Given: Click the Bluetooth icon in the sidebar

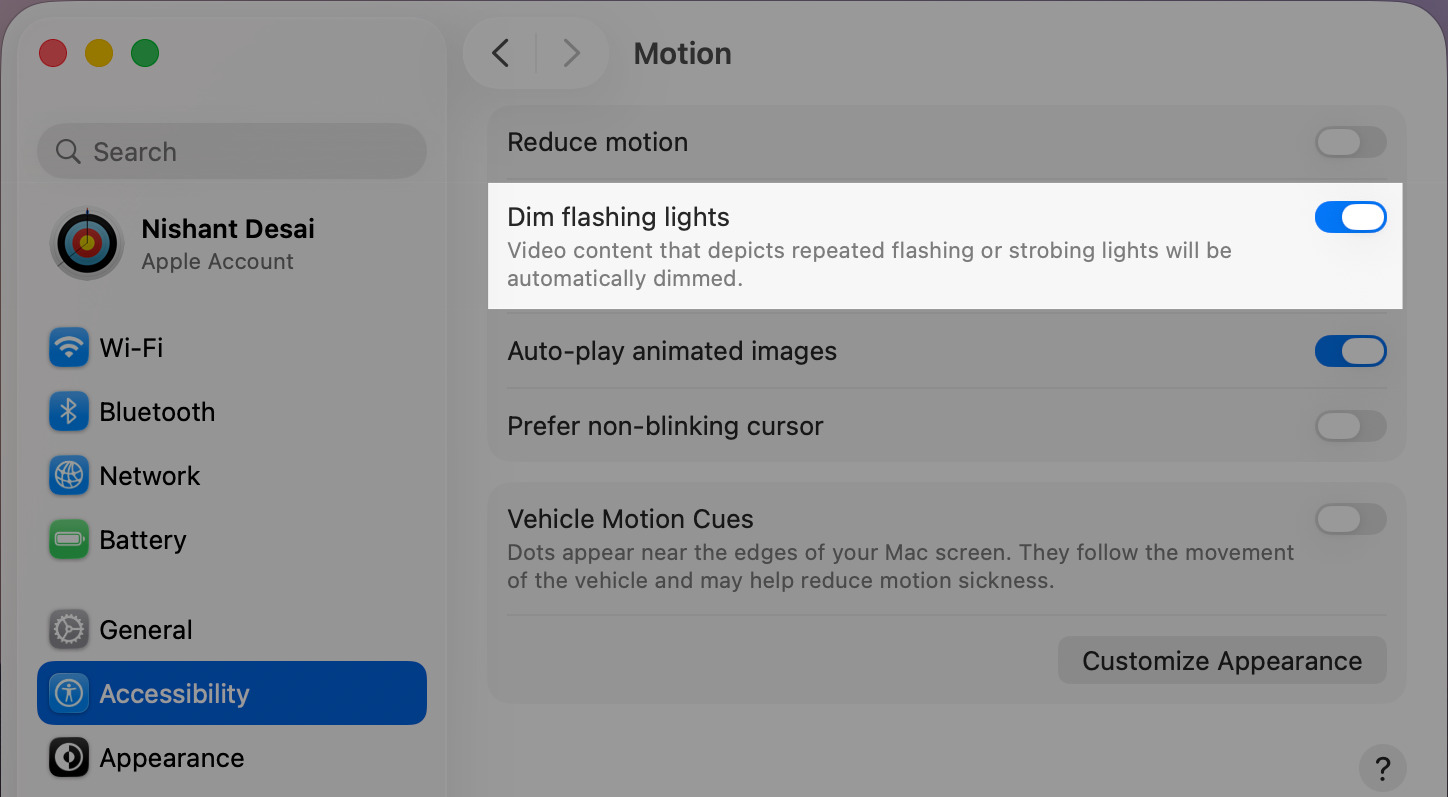Looking at the screenshot, I should 68,411.
